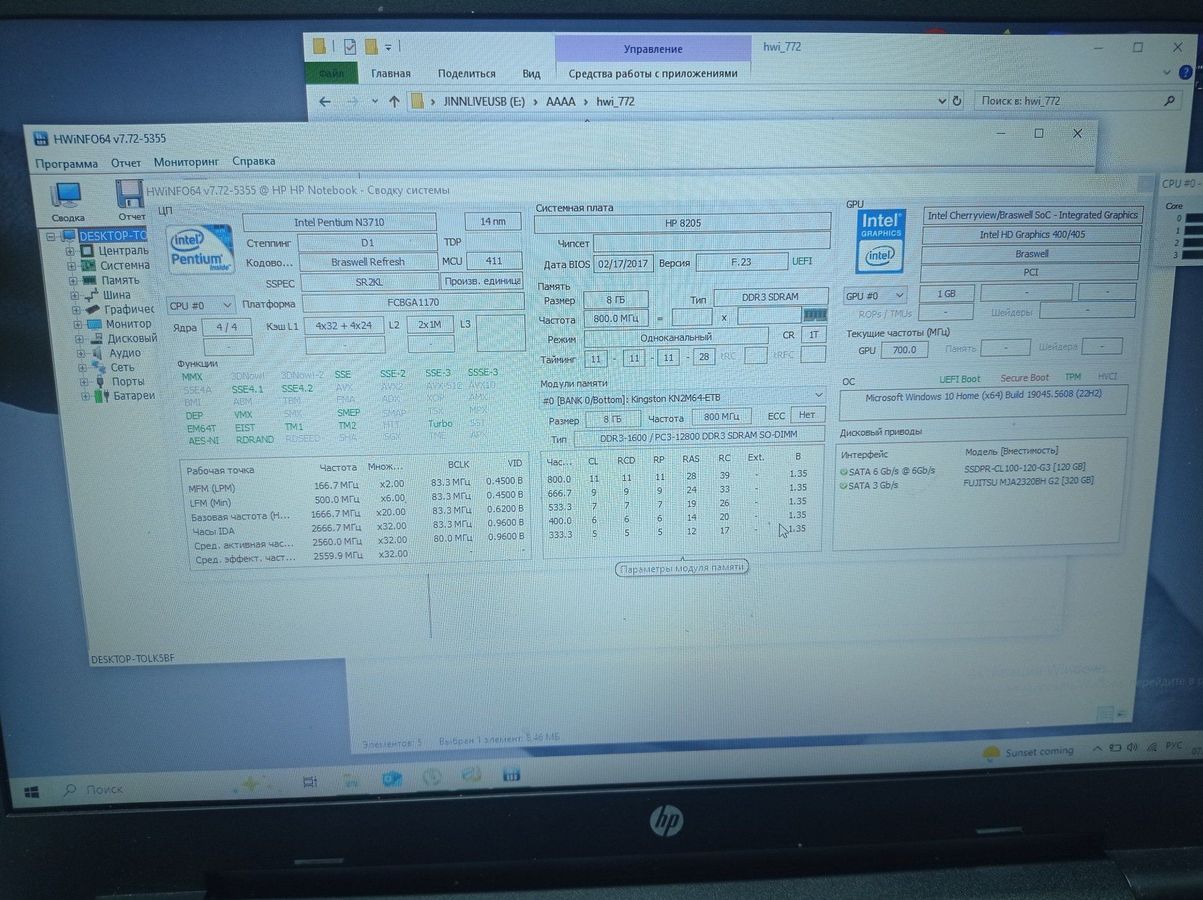Expand the Монитор tree node

pos(77,324)
